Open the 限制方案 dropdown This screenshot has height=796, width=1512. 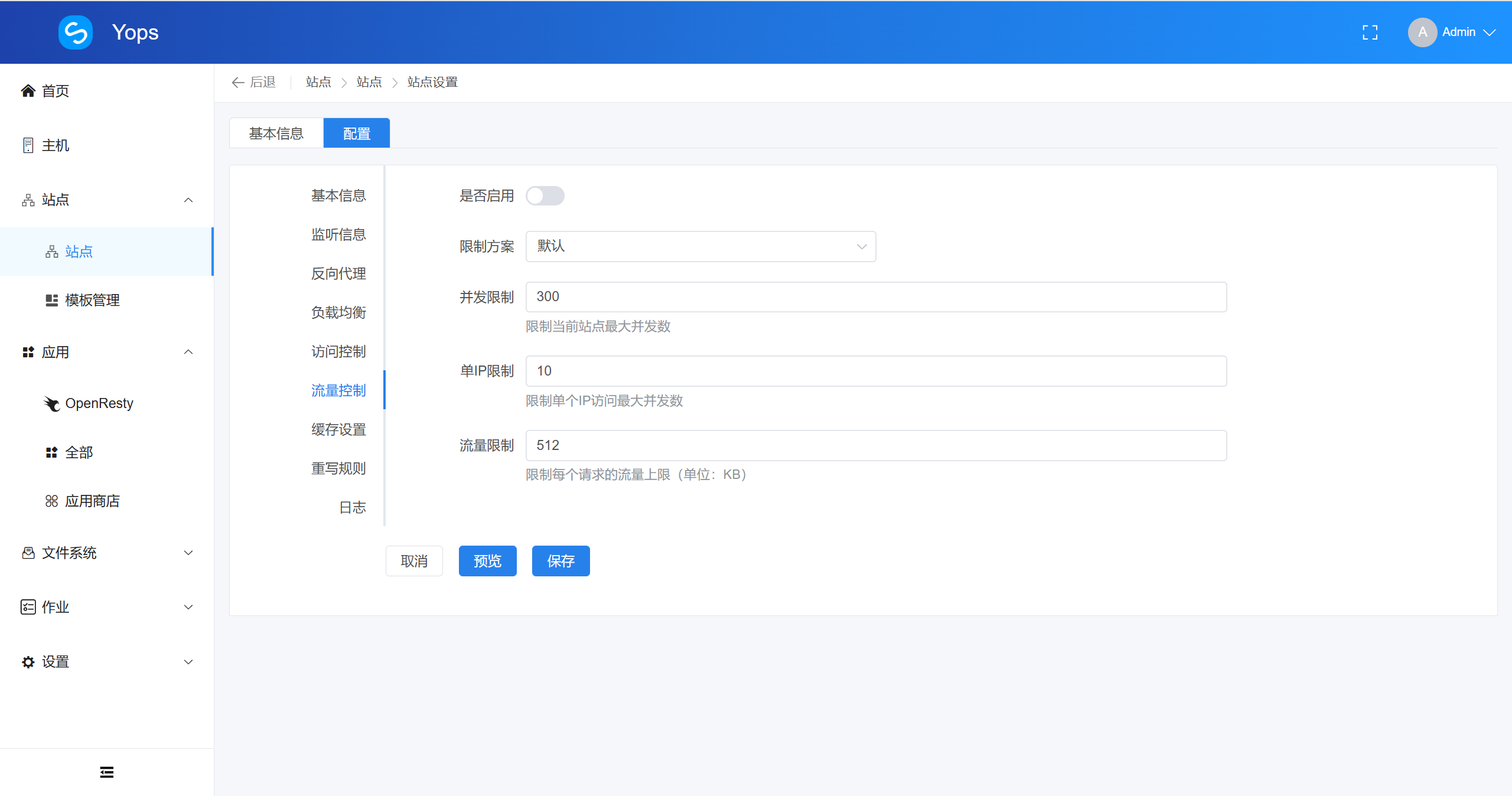click(700, 246)
